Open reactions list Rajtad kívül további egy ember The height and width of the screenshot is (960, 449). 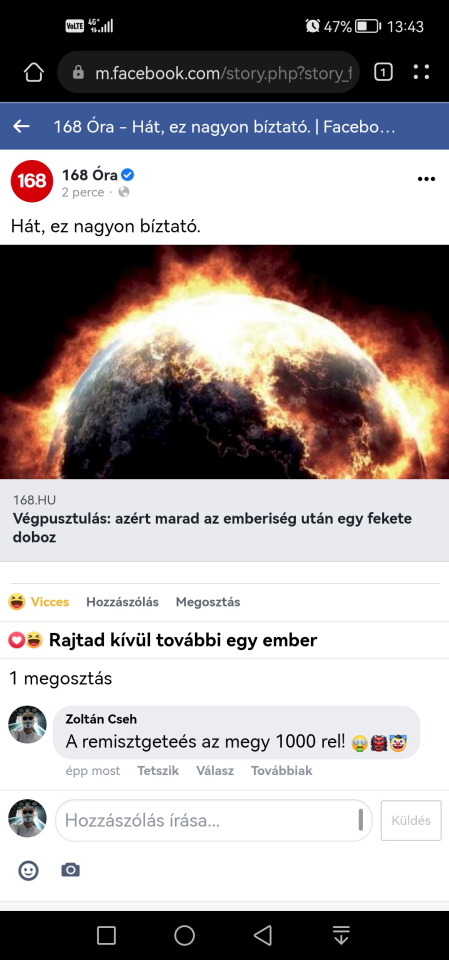[163, 640]
